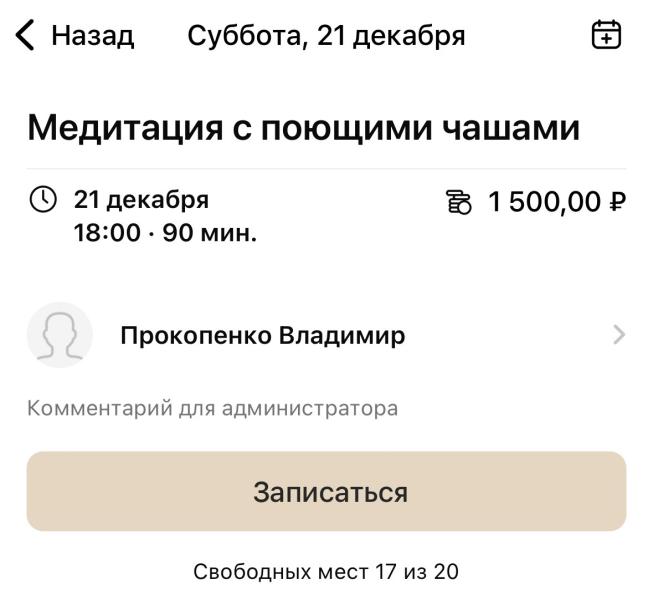Tap the Суббота, 21 декабря header title
The width and height of the screenshot is (653, 600).
click(326, 36)
